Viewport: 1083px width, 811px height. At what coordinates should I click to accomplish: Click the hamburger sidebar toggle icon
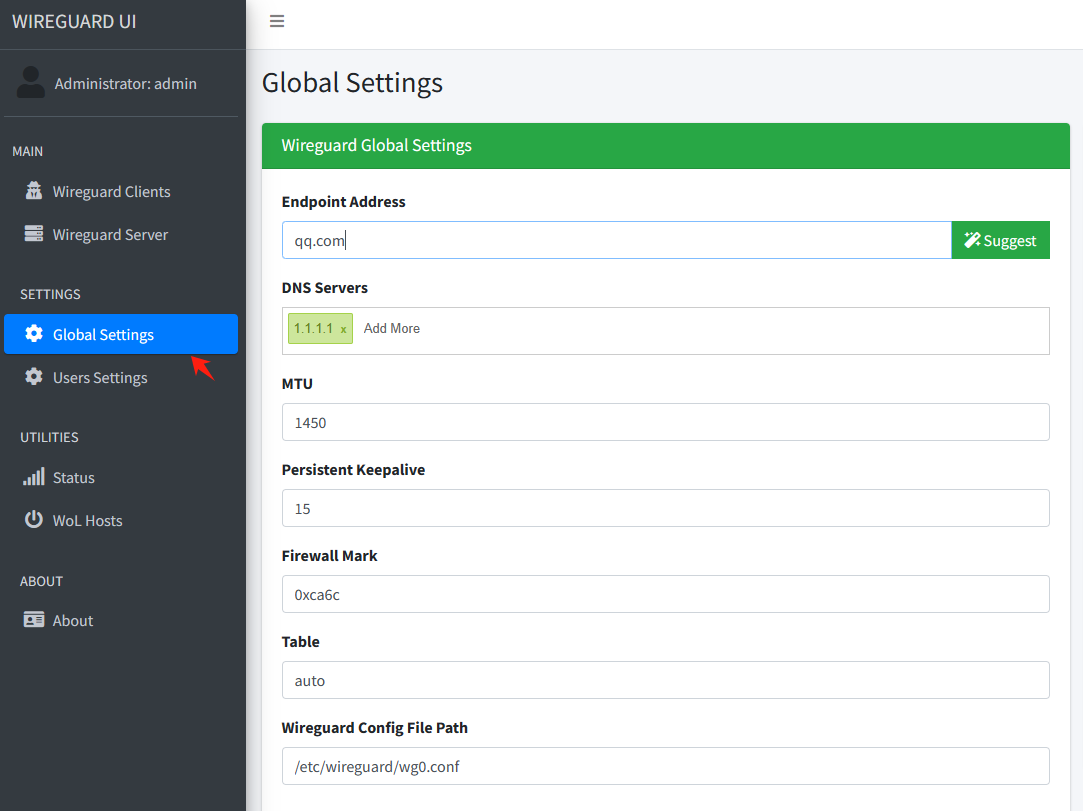277,21
